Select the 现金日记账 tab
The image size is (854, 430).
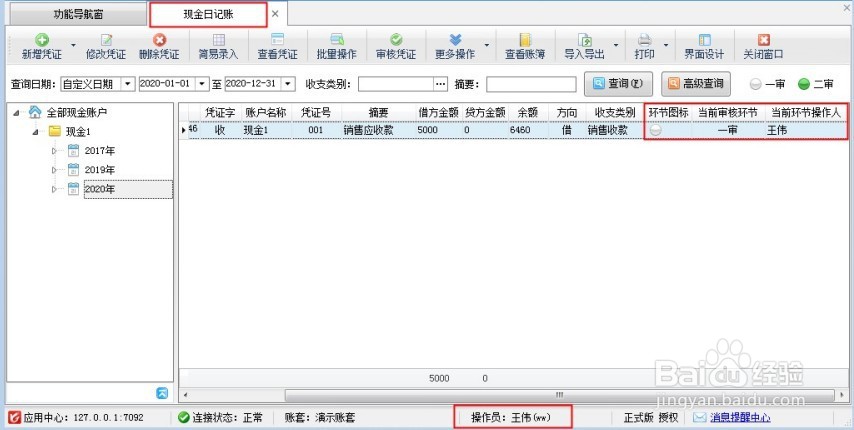point(208,15)
